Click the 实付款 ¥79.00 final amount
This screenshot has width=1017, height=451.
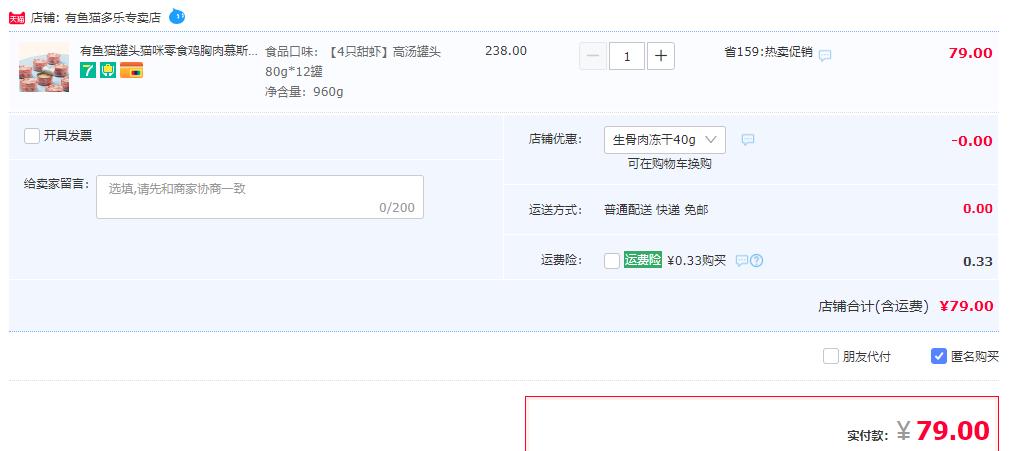943,431
